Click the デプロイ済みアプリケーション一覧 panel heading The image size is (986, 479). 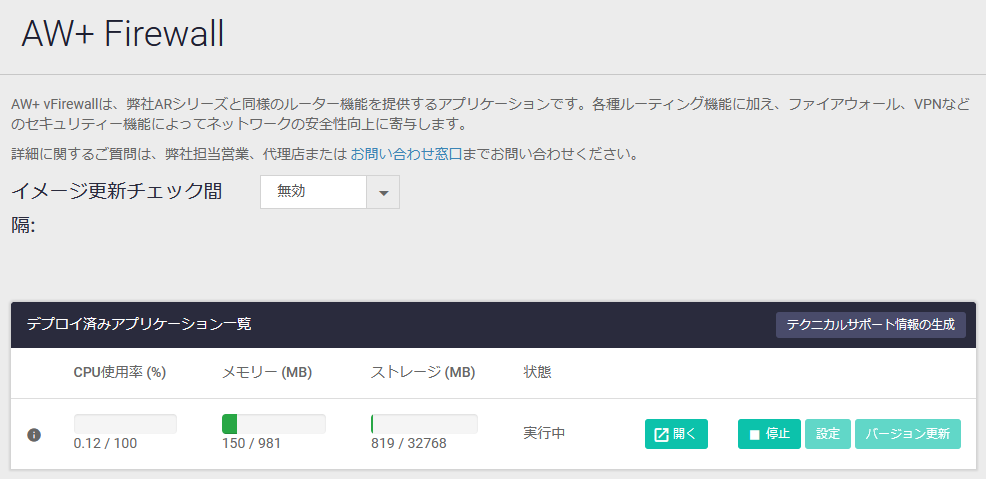point(139,324)
